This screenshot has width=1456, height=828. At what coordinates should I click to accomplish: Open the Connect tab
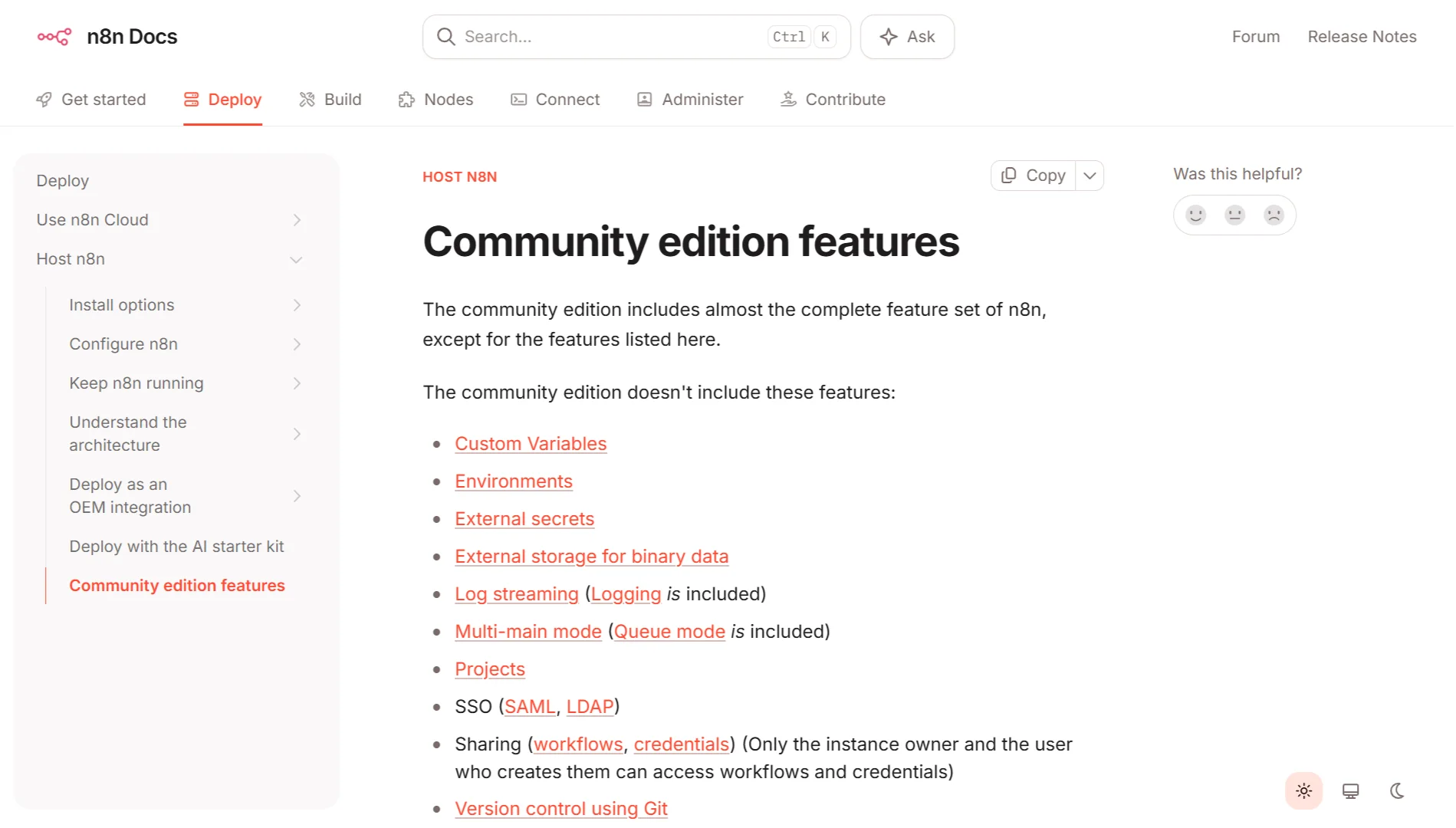(555, 100)
